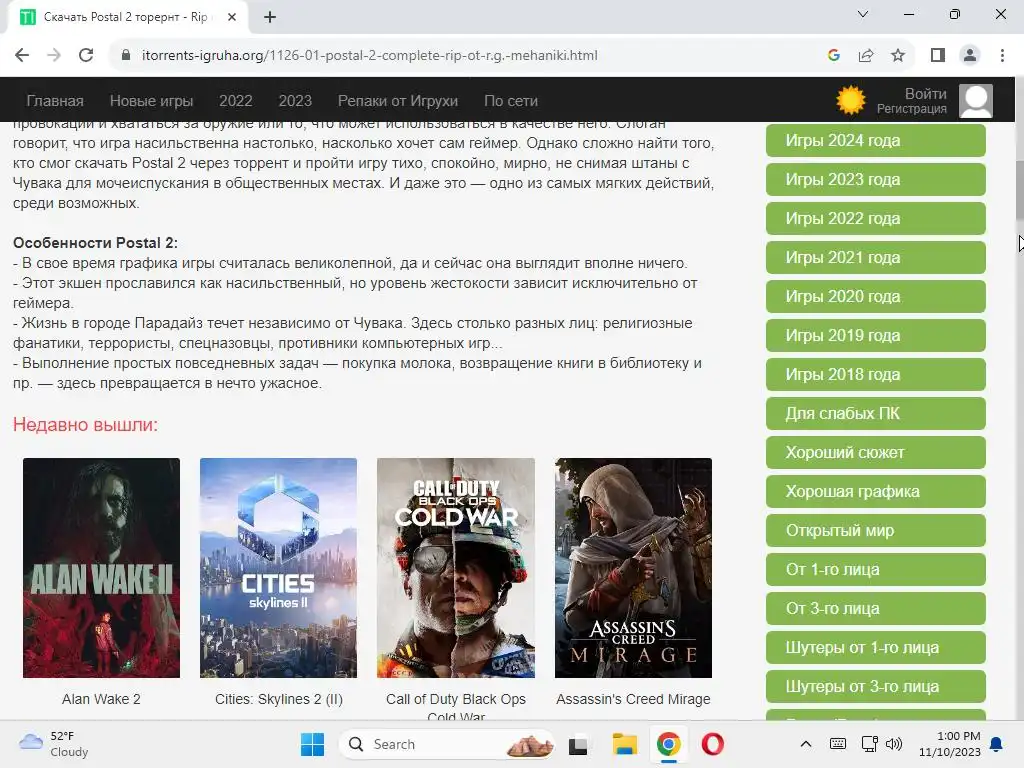1024x768 pixels.
Task: Open a new tab with the plus button
Action: [x=270, y=17]
